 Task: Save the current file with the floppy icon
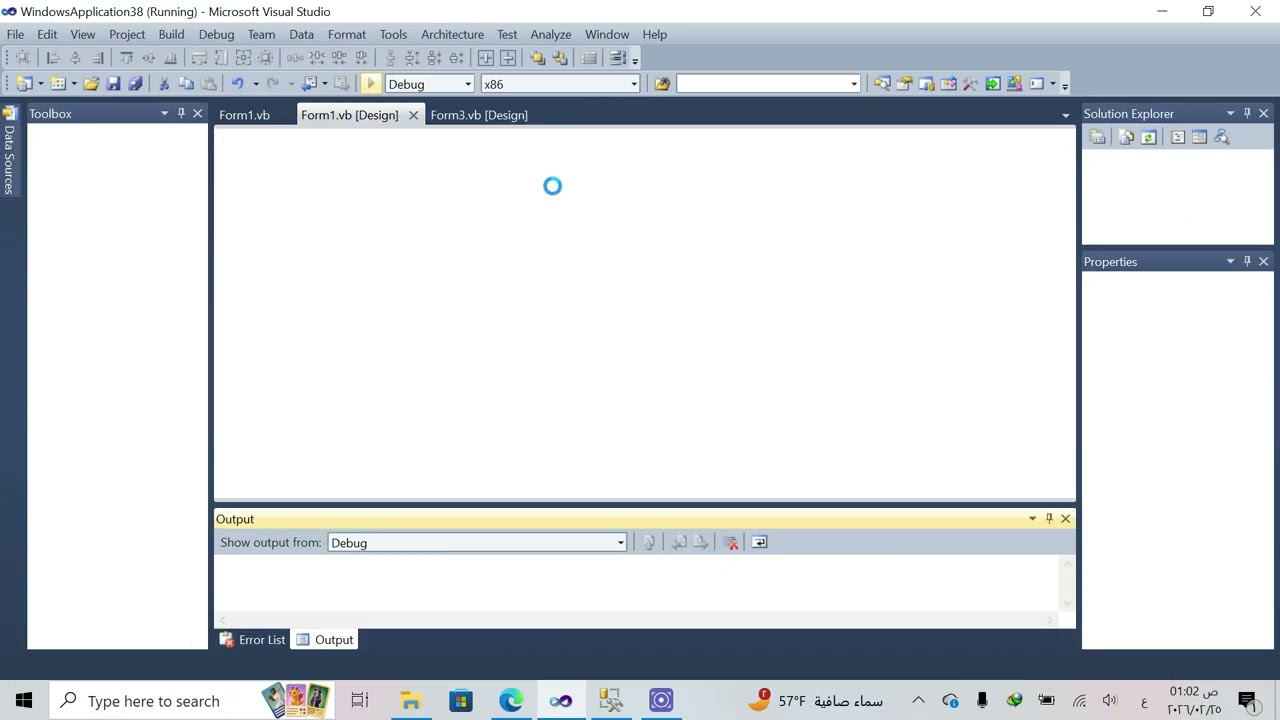pos(113,84)
